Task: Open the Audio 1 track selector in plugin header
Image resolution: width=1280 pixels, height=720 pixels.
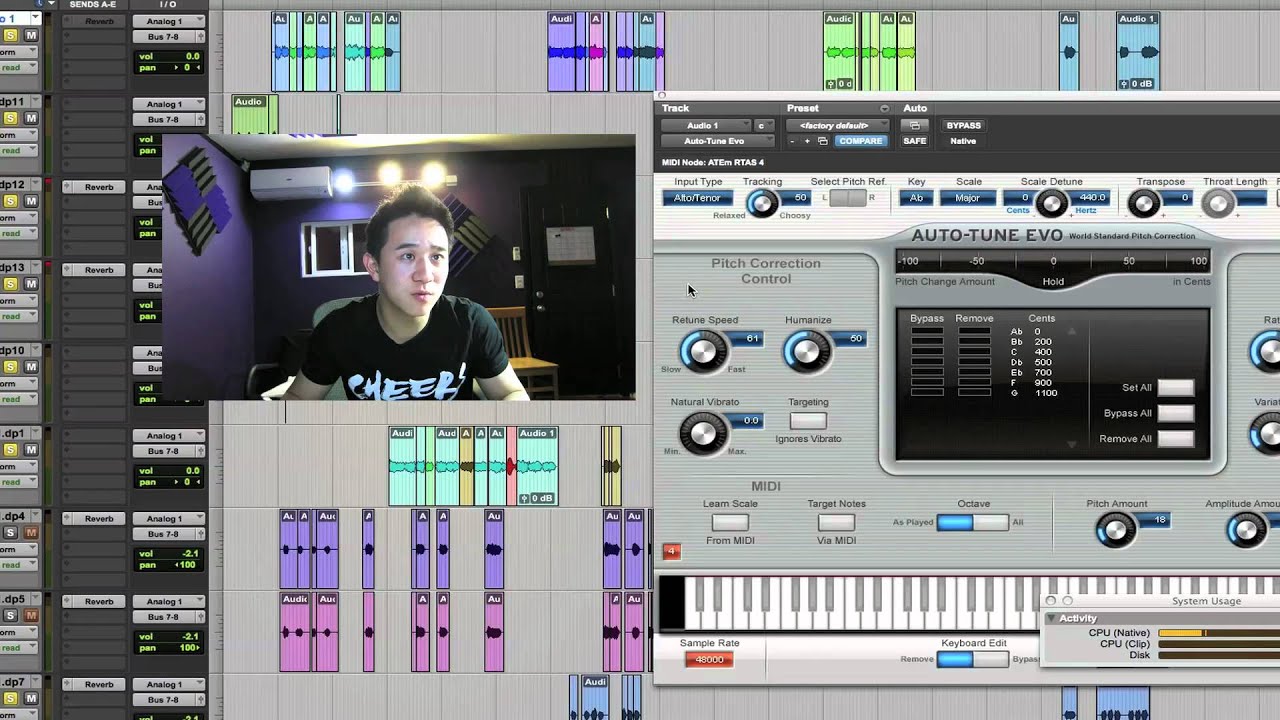Action: (x=707, y=125)
